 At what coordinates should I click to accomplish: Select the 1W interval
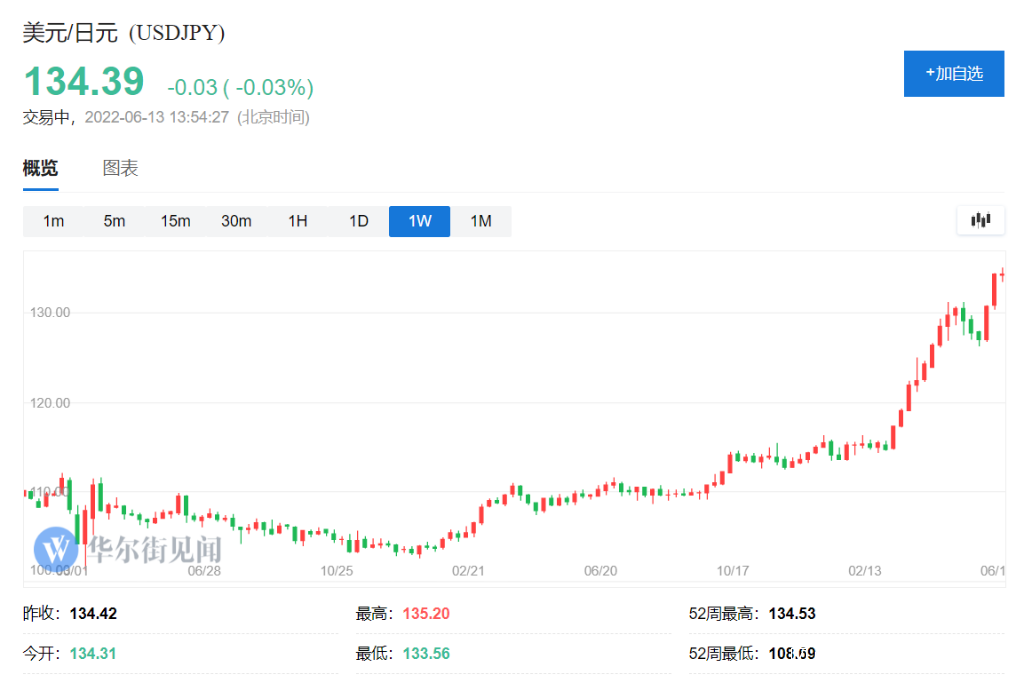point(419,221)
